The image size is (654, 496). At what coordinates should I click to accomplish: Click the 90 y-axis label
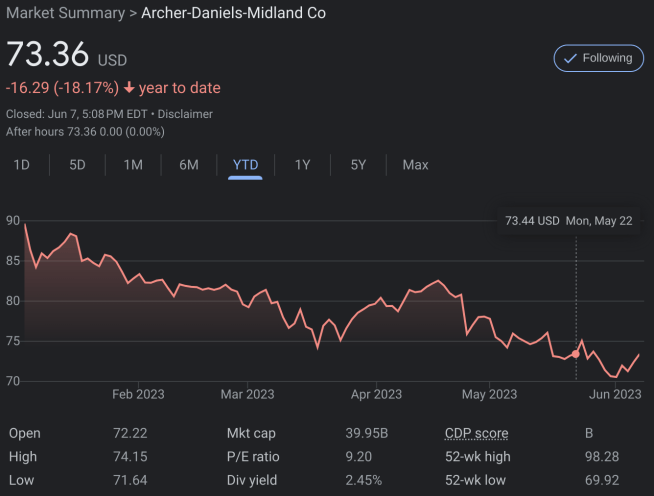[13, 221]
